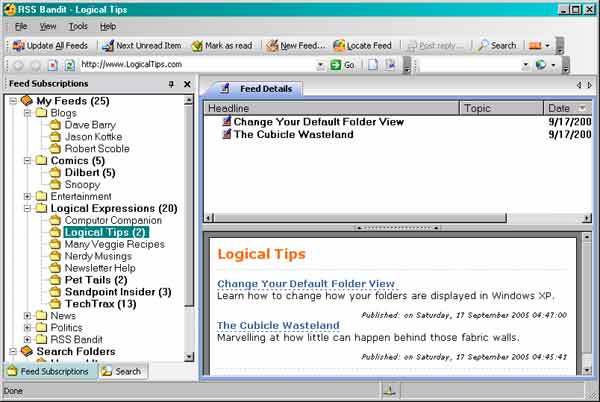
Task: Expand the Entertainment folder
Action: 27,196
